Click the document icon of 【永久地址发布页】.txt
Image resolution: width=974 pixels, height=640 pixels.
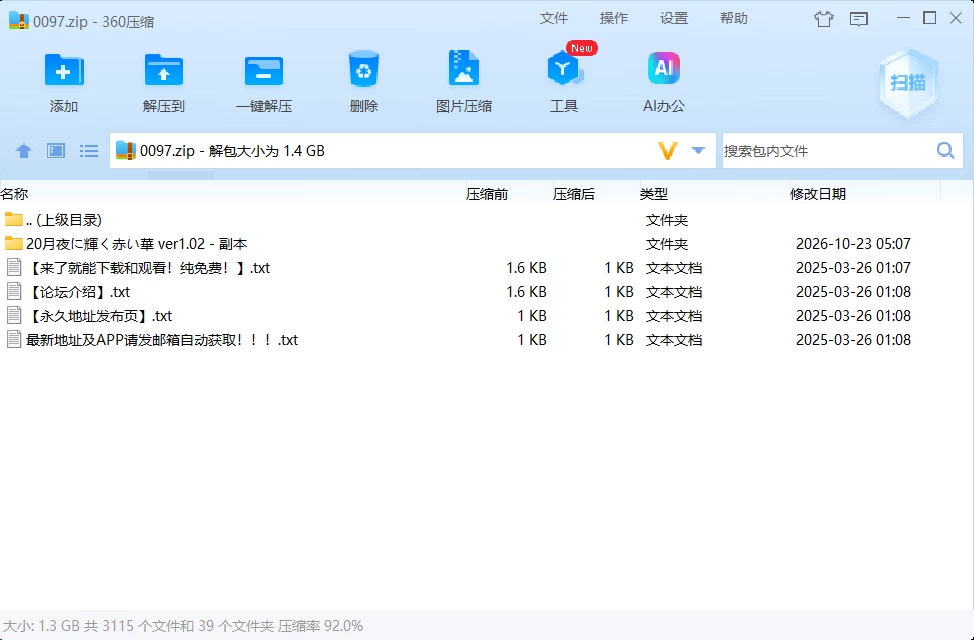pos(14,315)
